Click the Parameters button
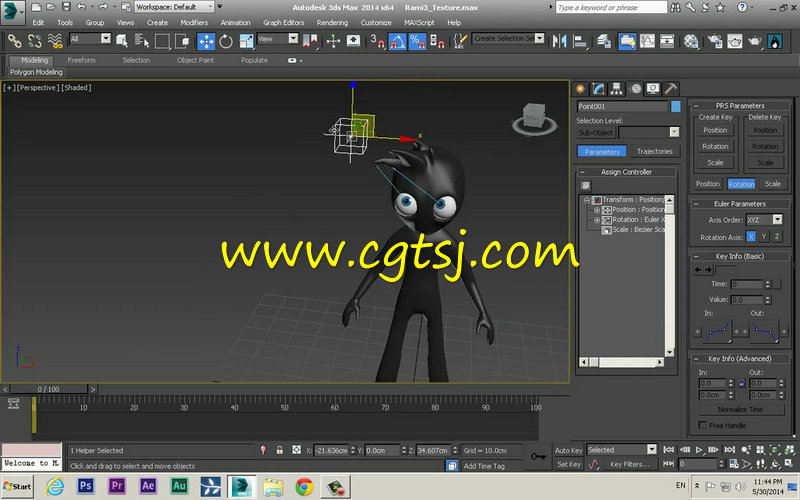800x500 pixels. pos(602,152)
